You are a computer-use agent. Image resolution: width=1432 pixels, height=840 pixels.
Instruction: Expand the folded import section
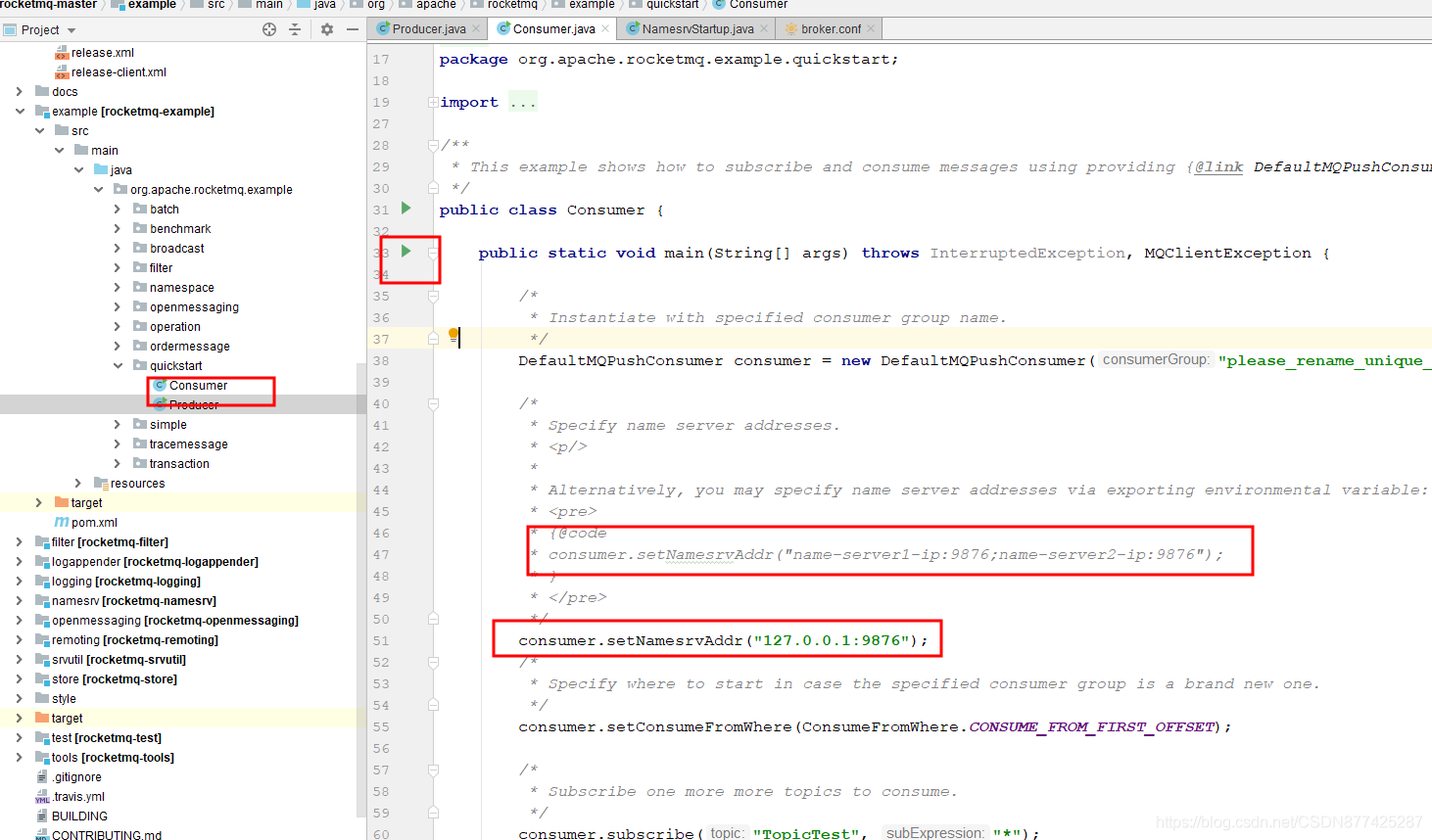[433, 102]
